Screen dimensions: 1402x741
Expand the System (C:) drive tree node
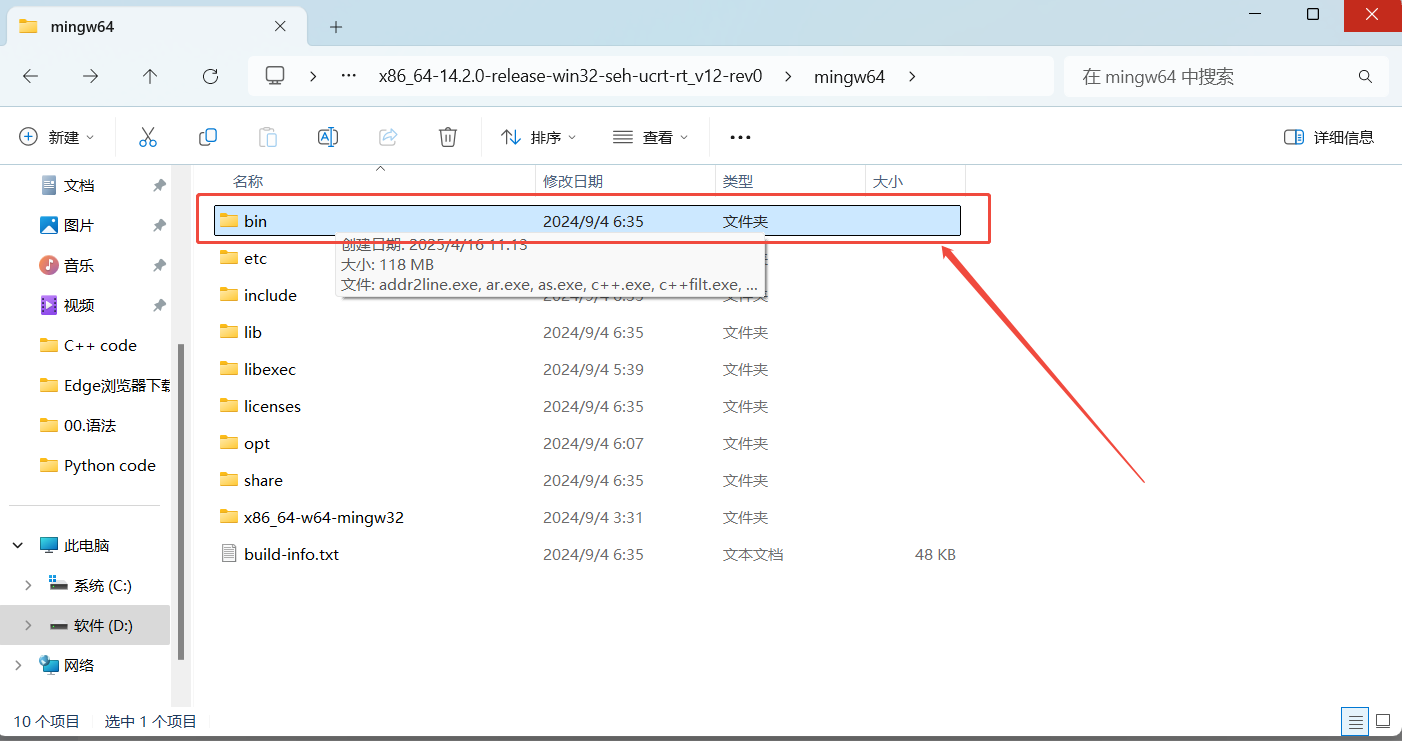pyautogui.click(x=28, y=586)
